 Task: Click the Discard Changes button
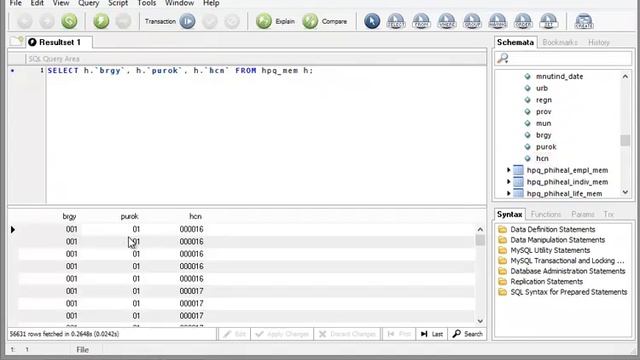pos(347,334)
